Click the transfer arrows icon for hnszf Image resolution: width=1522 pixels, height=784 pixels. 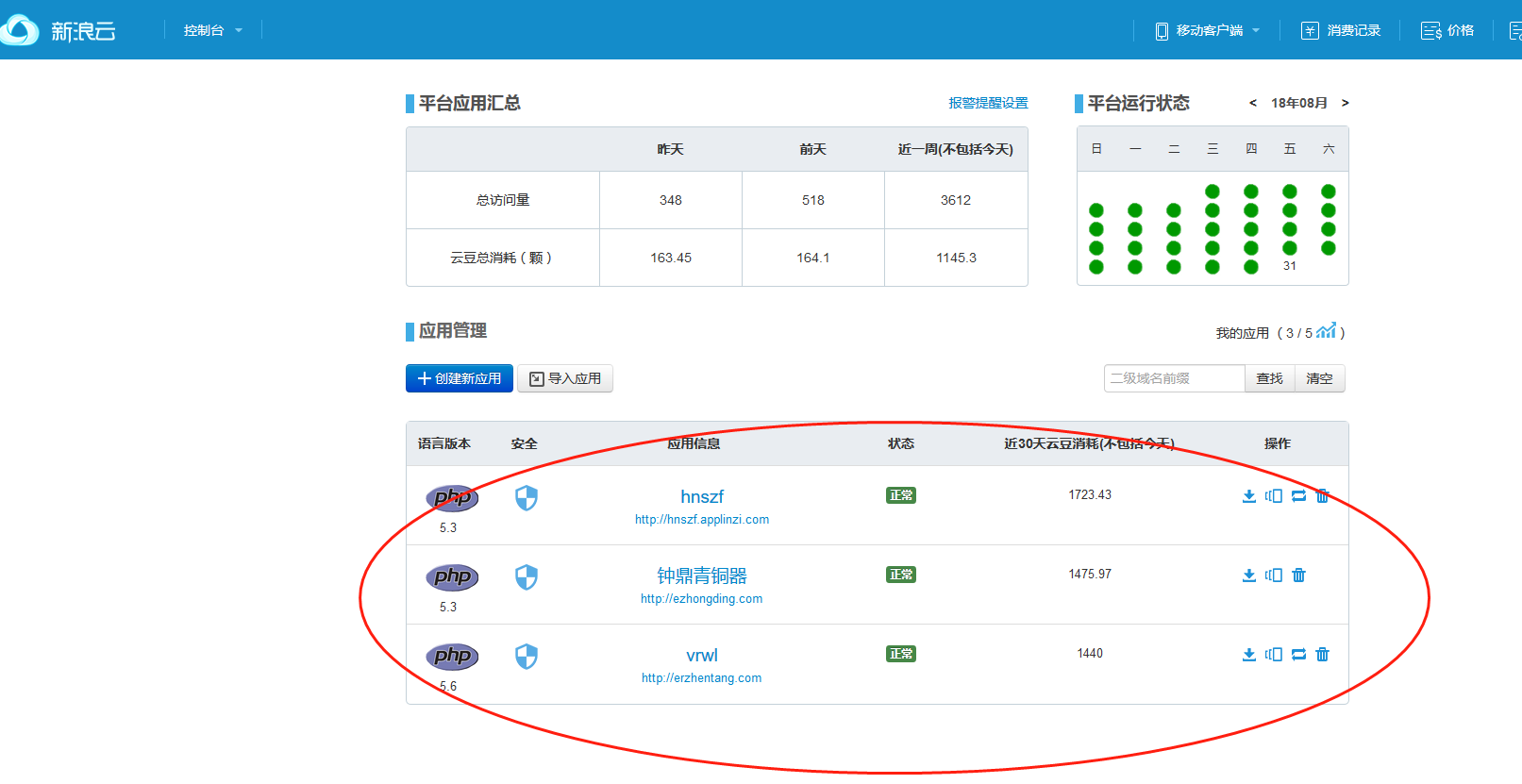[x=1298, y=496]
